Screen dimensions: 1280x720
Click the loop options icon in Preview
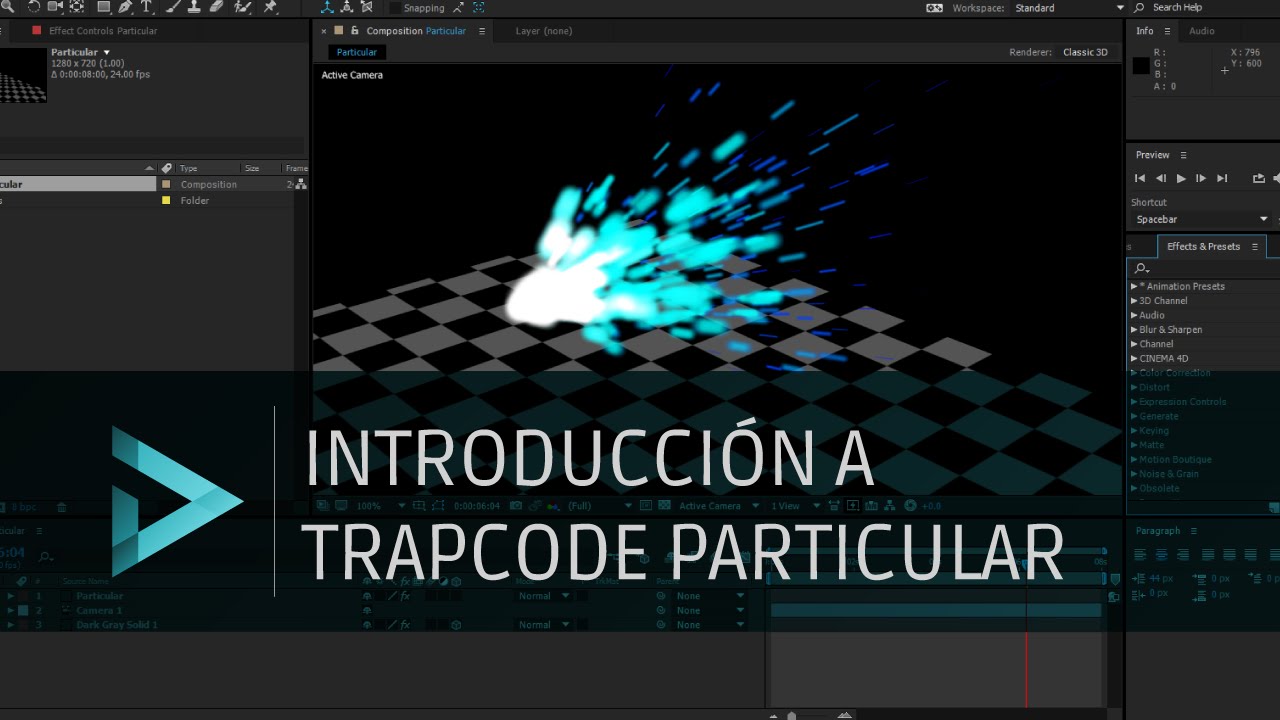coord(1259,178)
